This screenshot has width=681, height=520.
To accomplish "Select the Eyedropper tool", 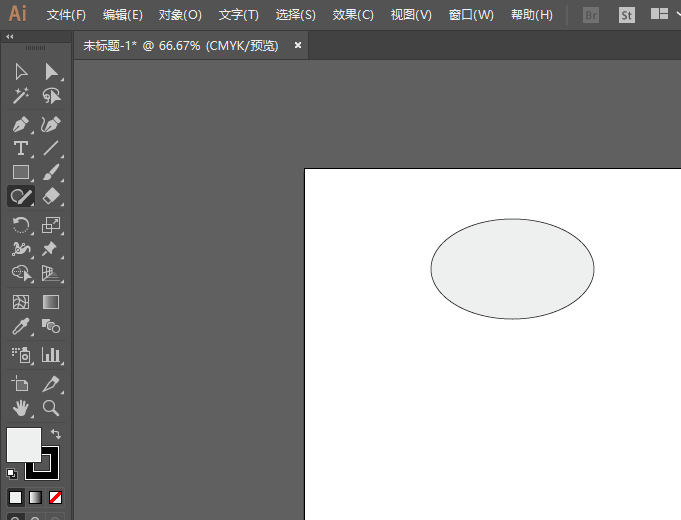I will click(x=20, y=326).
